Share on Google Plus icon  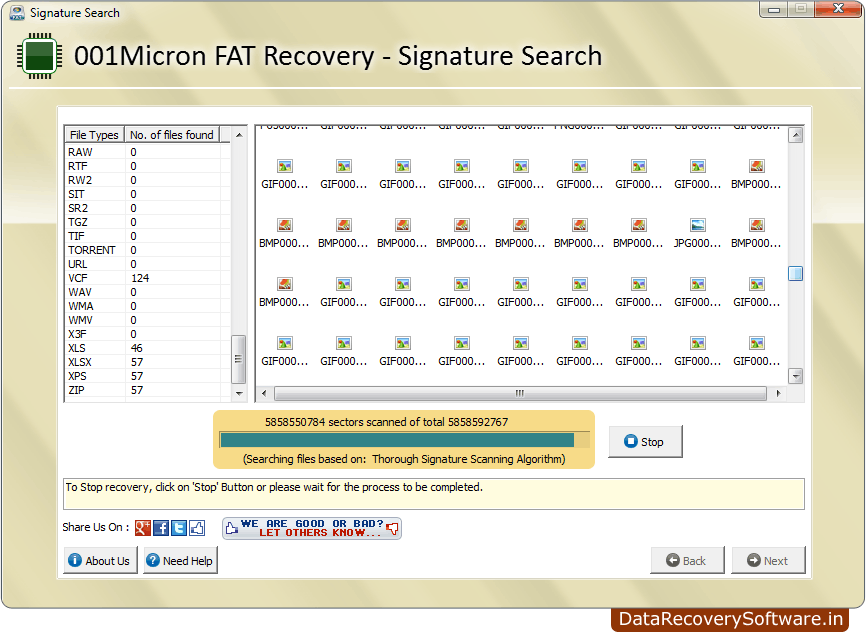pos(142,528)
